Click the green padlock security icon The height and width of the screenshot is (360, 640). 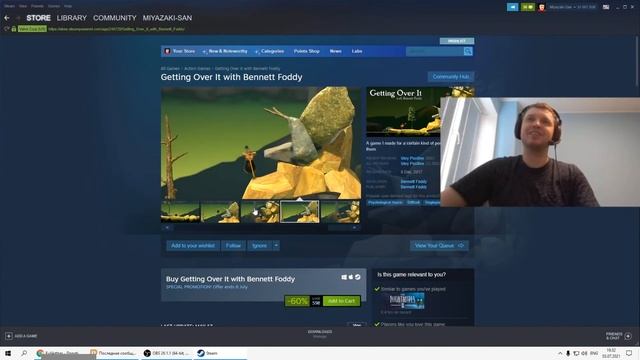coord(13,29)
